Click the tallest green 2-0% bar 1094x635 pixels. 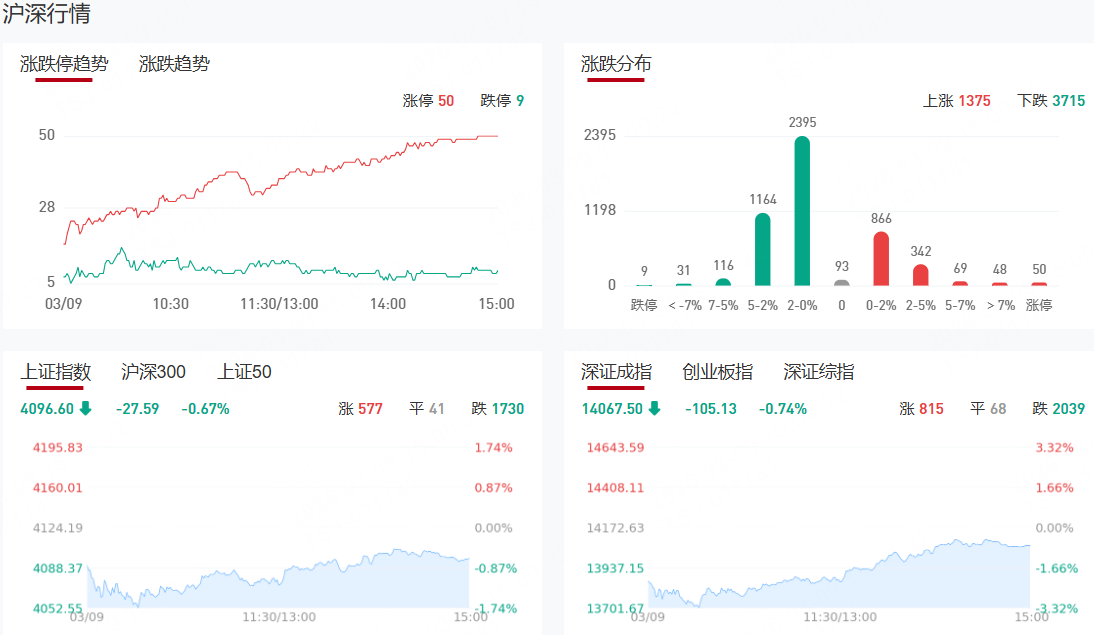[x=802, y=212]
